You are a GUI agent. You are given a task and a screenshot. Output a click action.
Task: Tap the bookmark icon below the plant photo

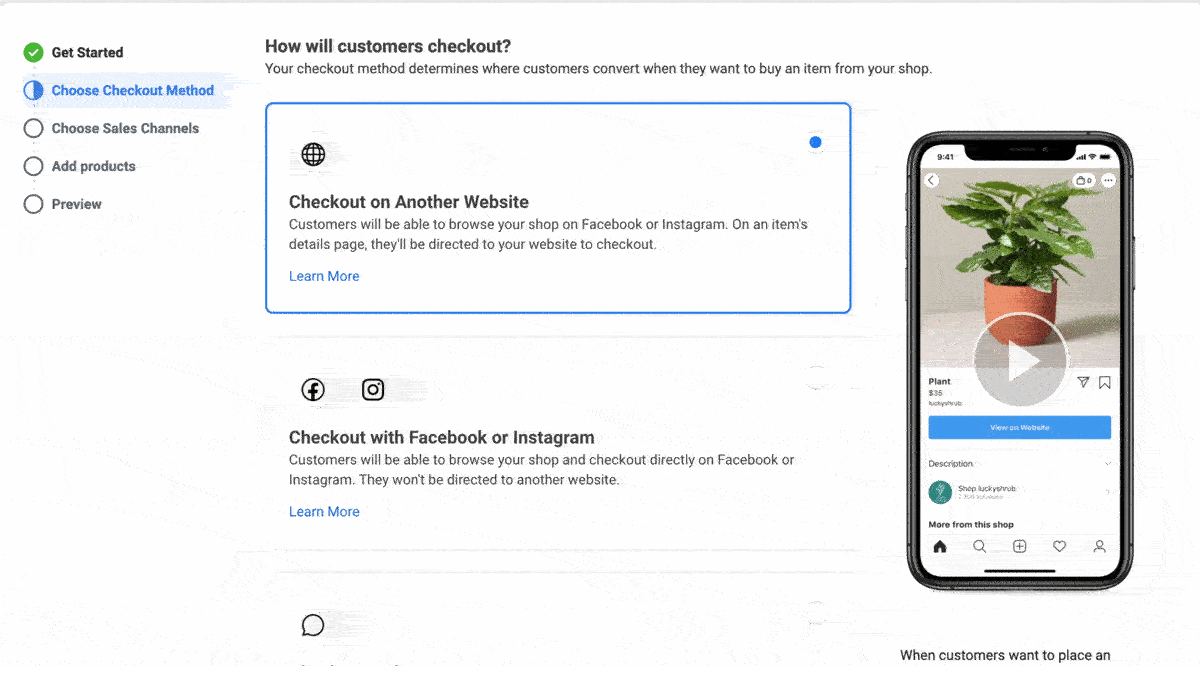[x=1105, y=382]
